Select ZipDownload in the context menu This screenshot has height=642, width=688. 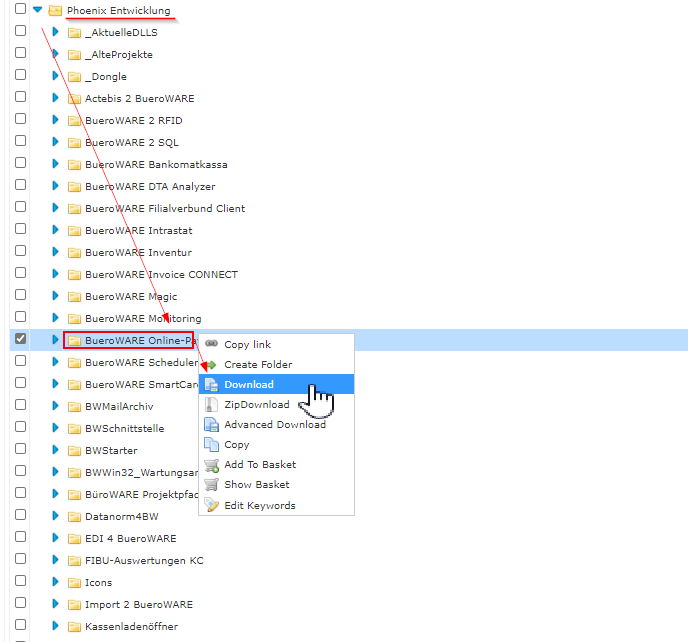[276, 404]
